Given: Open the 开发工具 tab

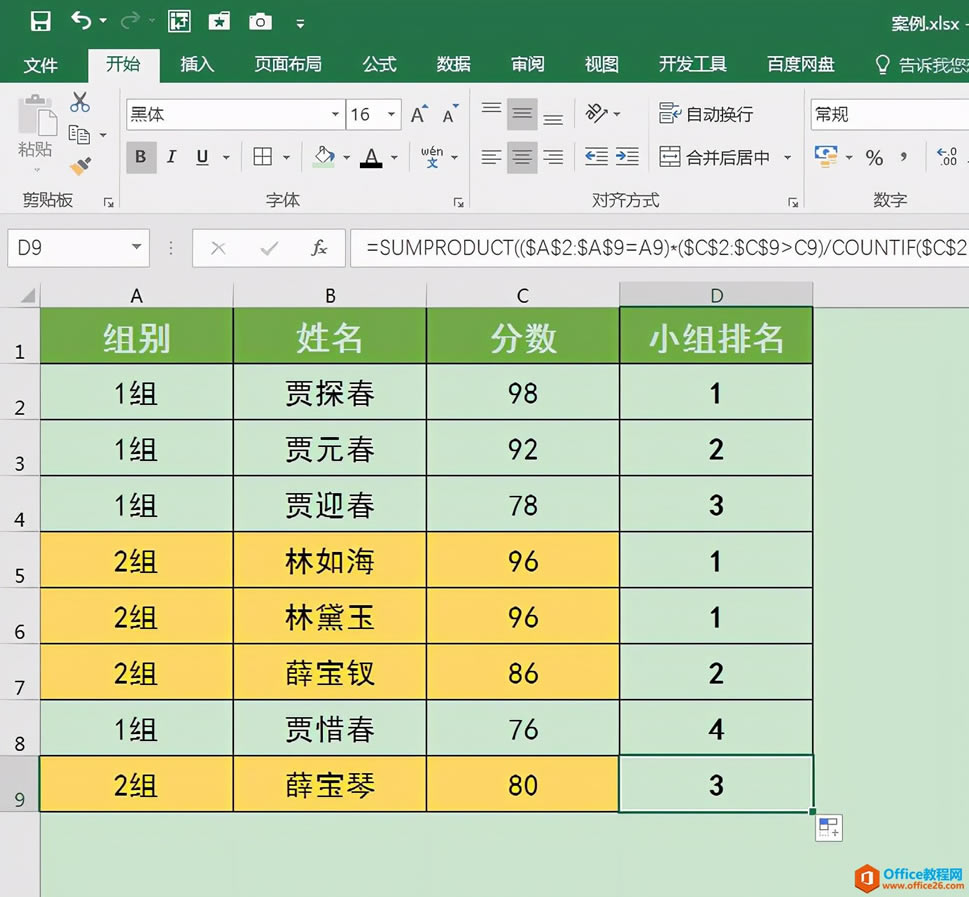Looking at the screenshot, I should click(693, 64).
